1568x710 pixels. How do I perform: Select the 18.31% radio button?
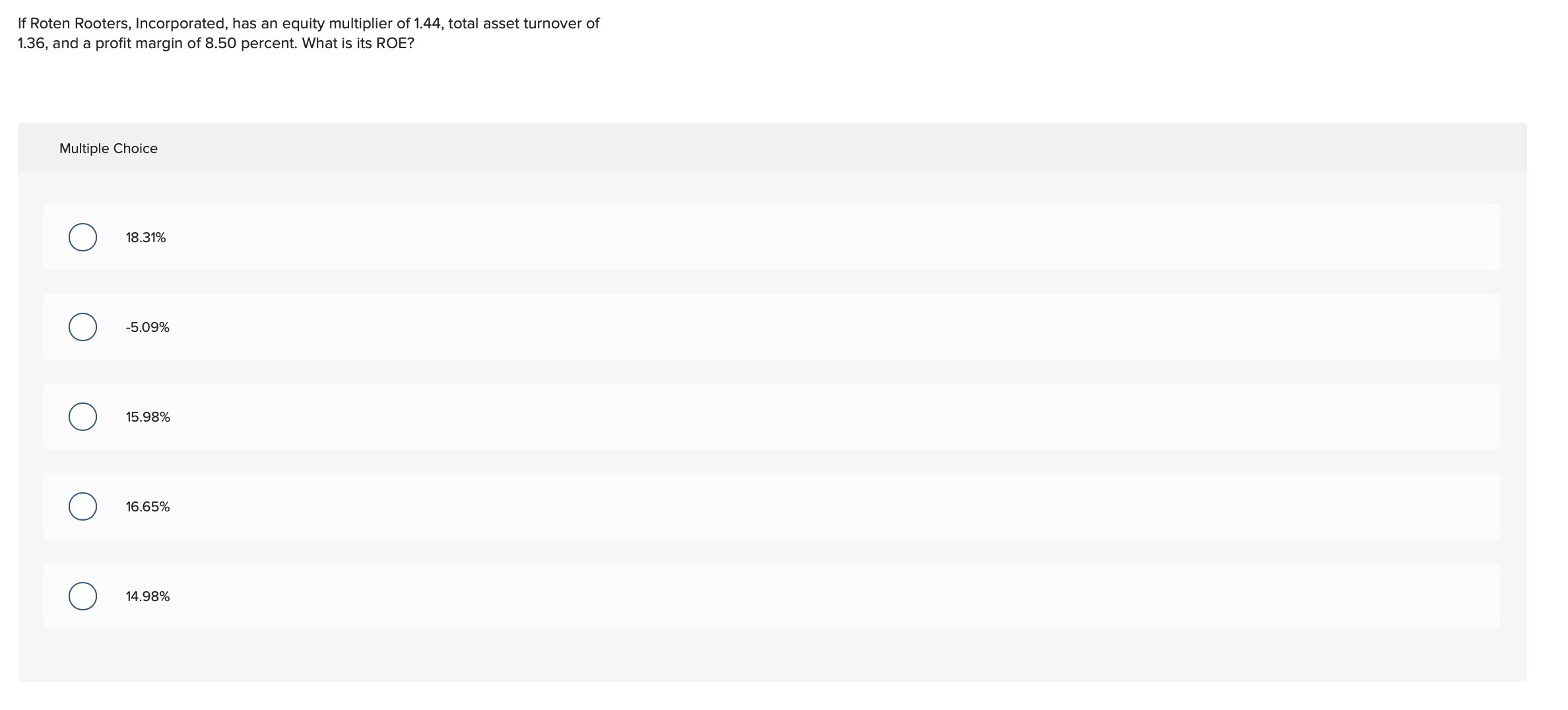82,237
